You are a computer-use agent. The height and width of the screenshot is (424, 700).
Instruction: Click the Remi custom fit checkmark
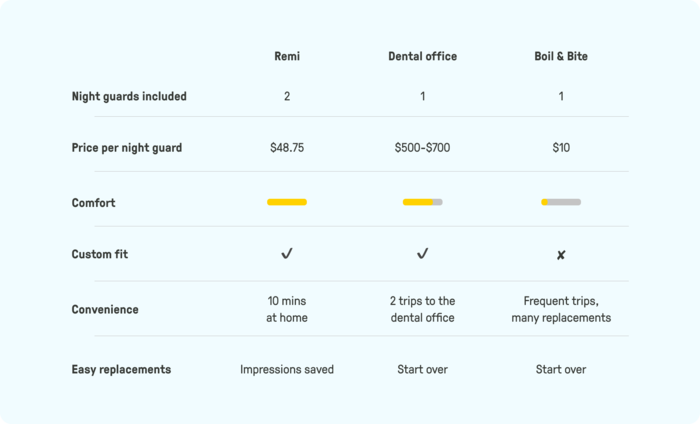[287, 254]
